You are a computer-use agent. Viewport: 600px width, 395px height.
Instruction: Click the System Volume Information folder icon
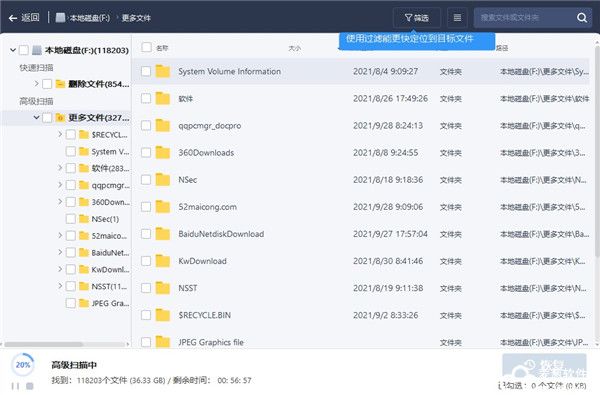point(163,71)
